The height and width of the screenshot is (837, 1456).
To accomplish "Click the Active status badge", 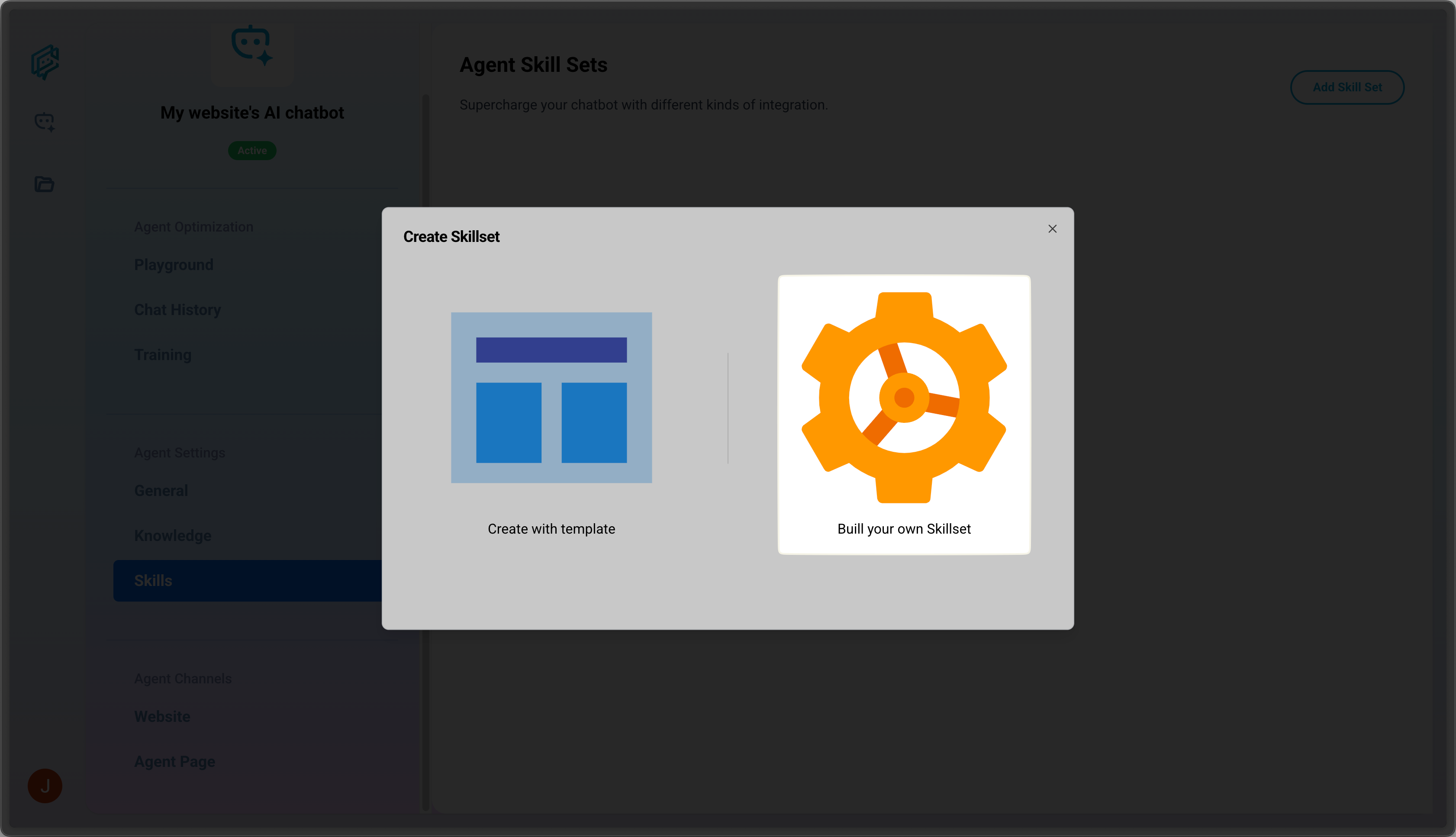I will point(252,151).
